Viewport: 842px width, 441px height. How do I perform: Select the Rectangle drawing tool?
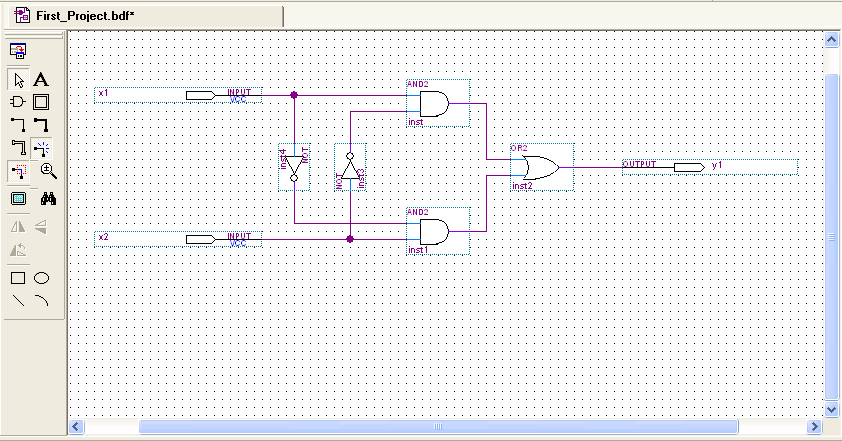[18, 278]
